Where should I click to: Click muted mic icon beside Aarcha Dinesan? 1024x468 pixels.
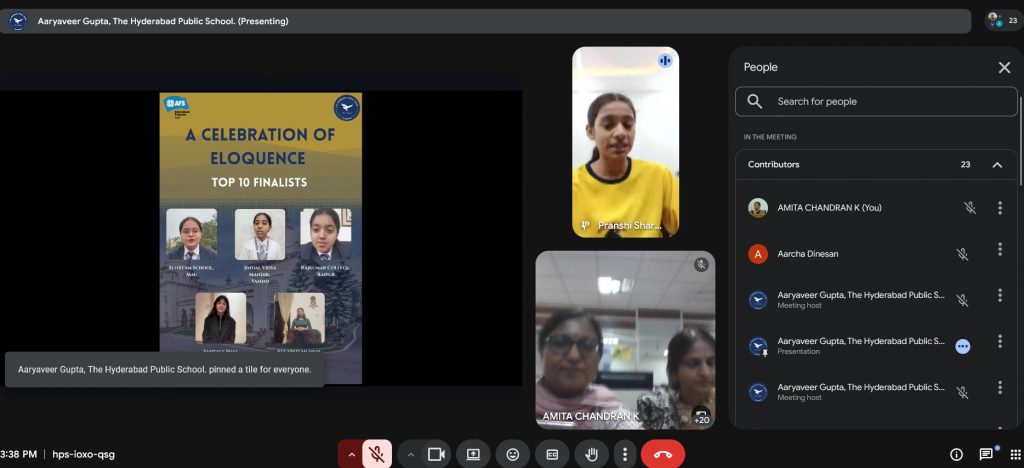962,254
